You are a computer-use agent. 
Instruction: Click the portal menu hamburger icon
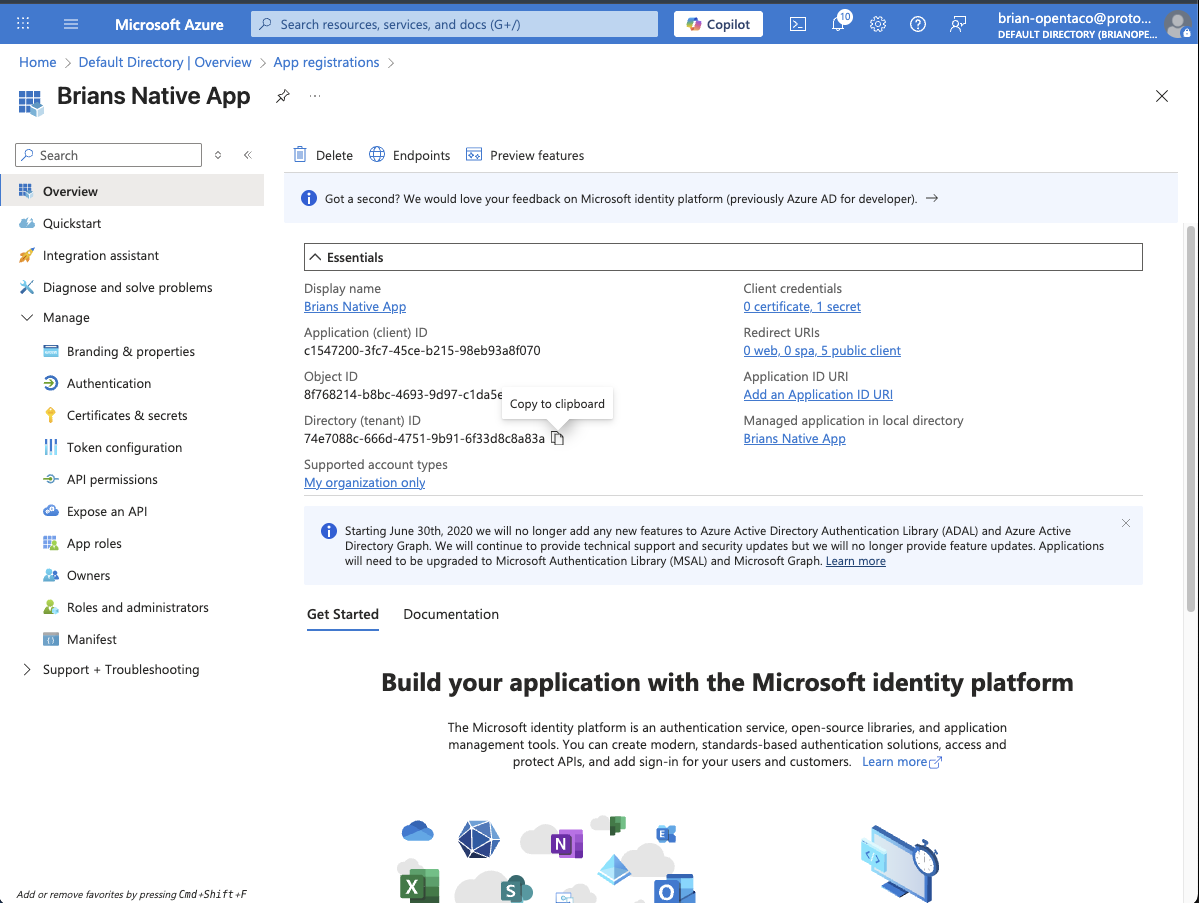pos(70,23)
